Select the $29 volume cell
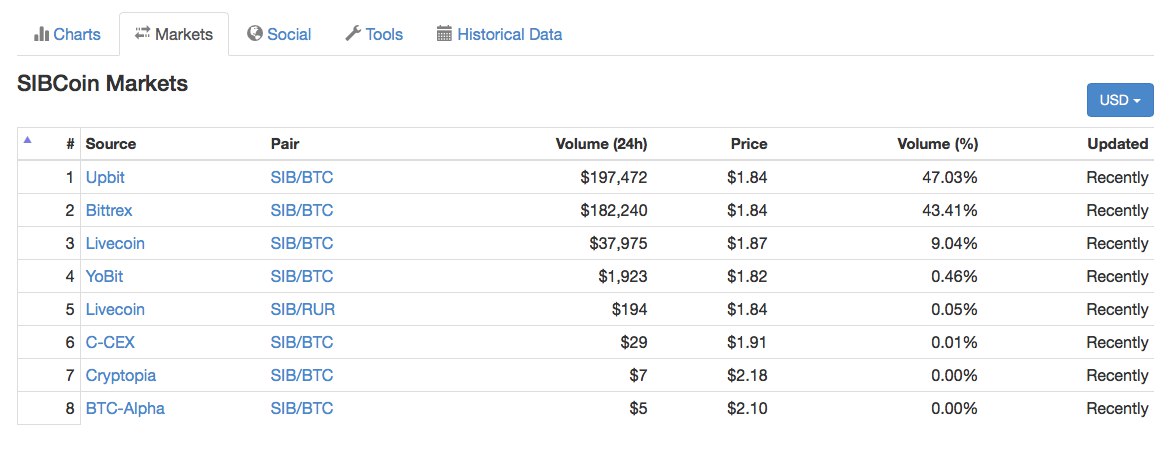 pos(634,342)
